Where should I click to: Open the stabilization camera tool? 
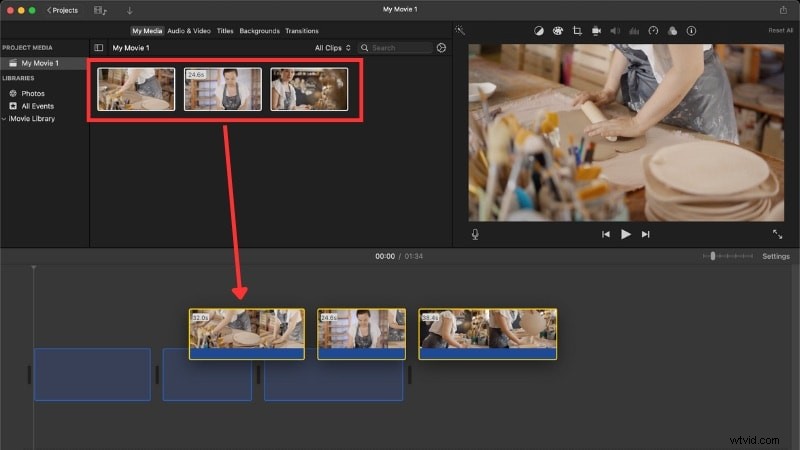[596, 30]
